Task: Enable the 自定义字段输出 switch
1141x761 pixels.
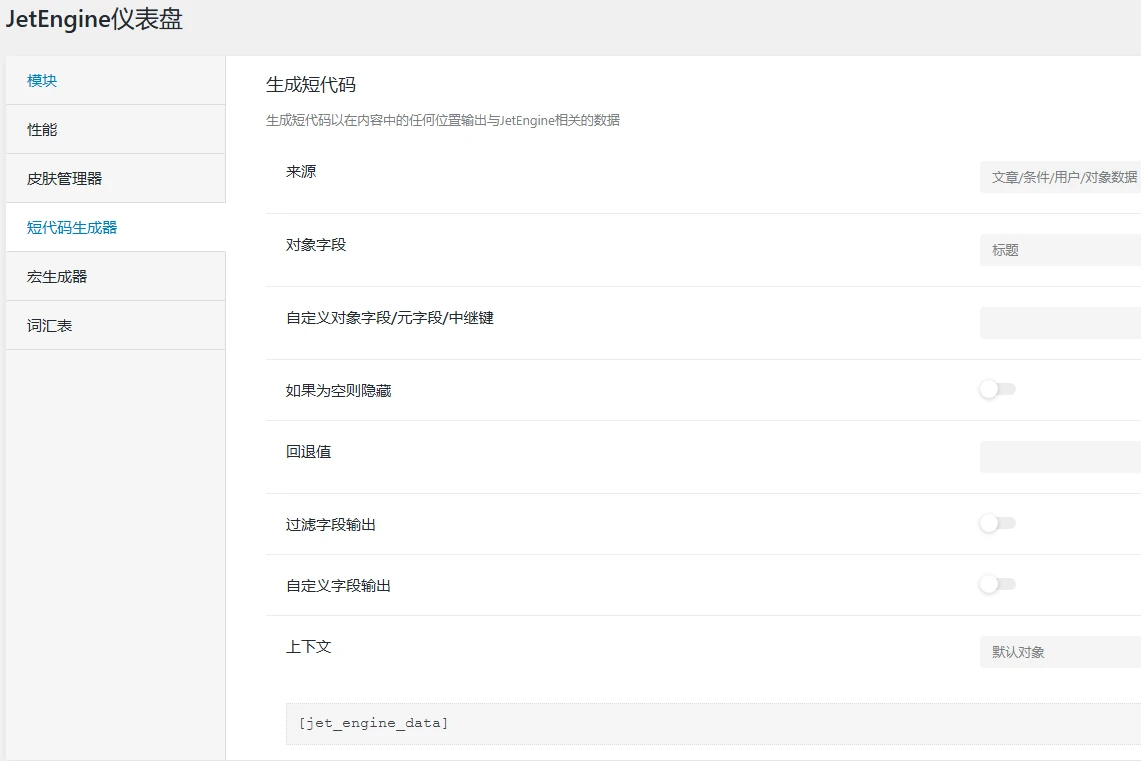Action: pos(997,584)
